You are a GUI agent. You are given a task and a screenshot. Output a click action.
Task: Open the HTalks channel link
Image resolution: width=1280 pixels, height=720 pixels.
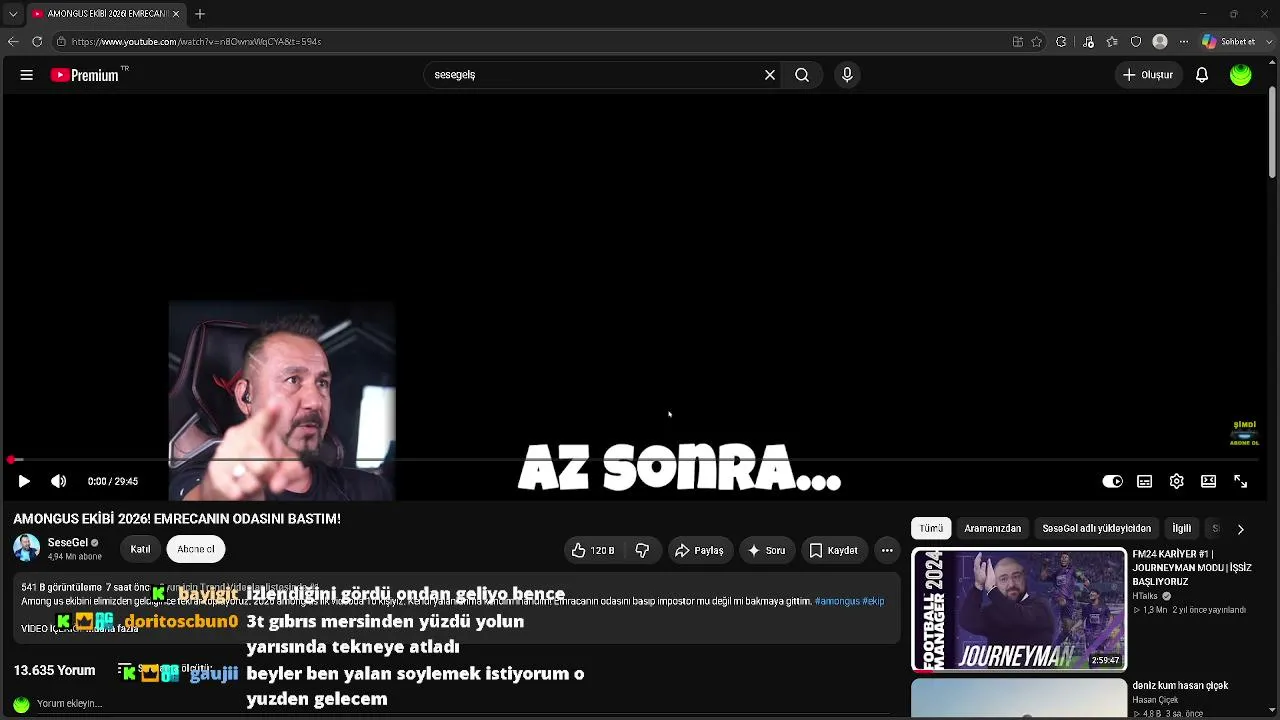pos(1146,596)
